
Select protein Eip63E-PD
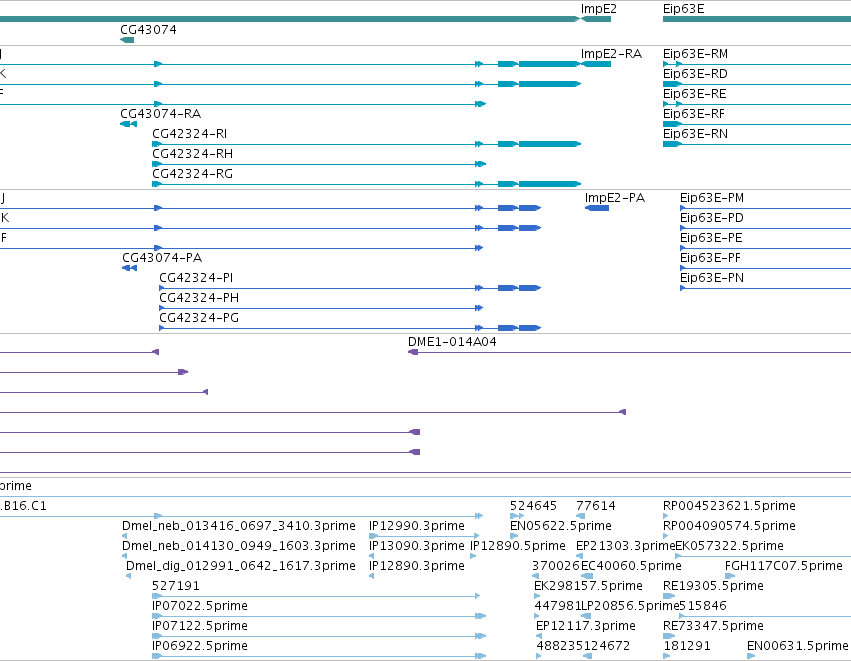pyautogui.click(x=712, y=218)
